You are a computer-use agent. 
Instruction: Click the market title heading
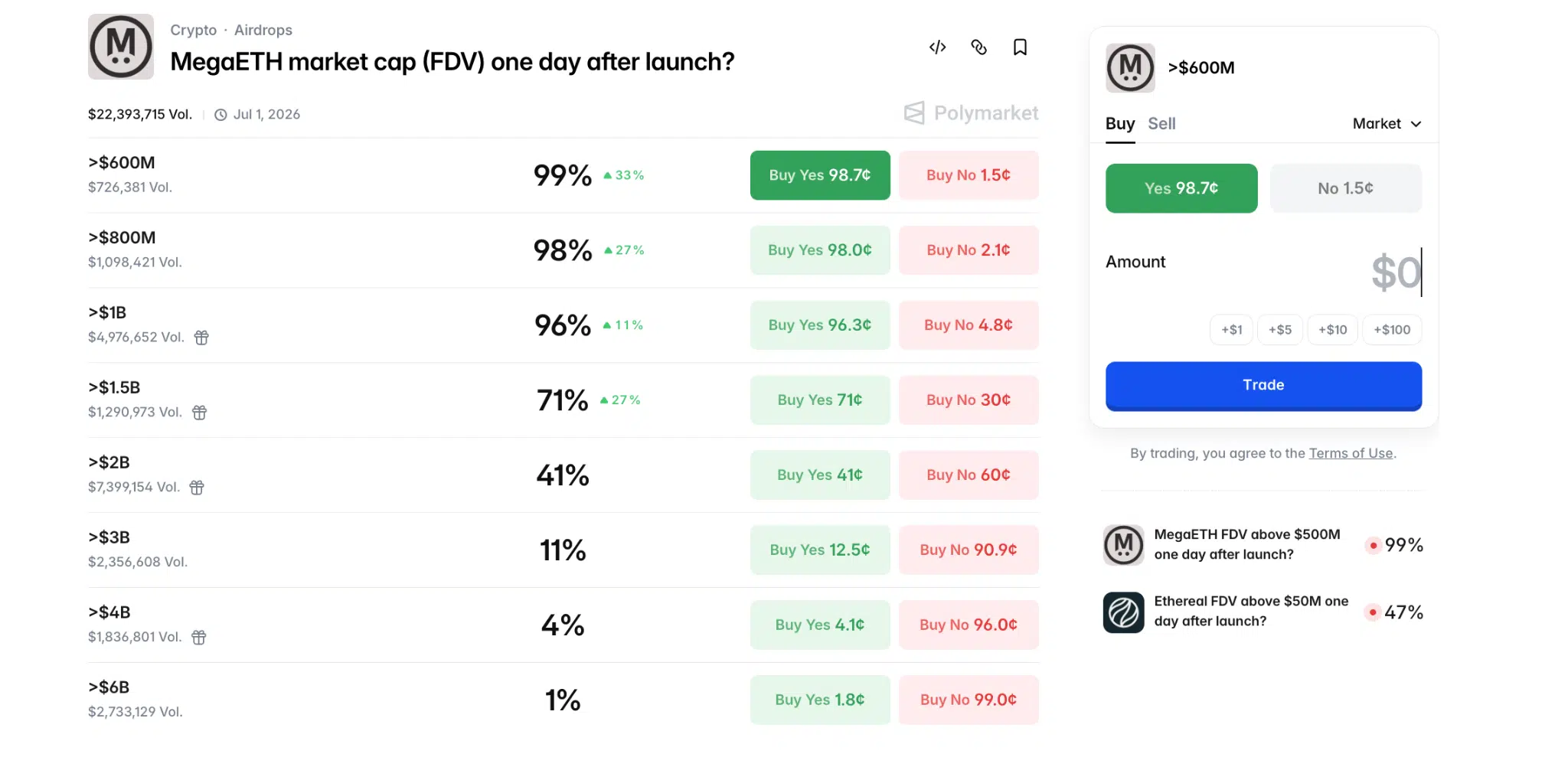tap(452, 61)
